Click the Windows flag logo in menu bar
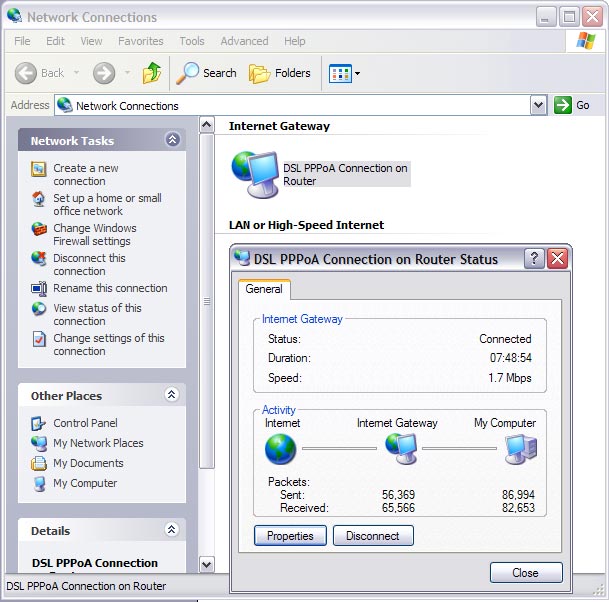 pyautogui.click(x=586, y=41)
